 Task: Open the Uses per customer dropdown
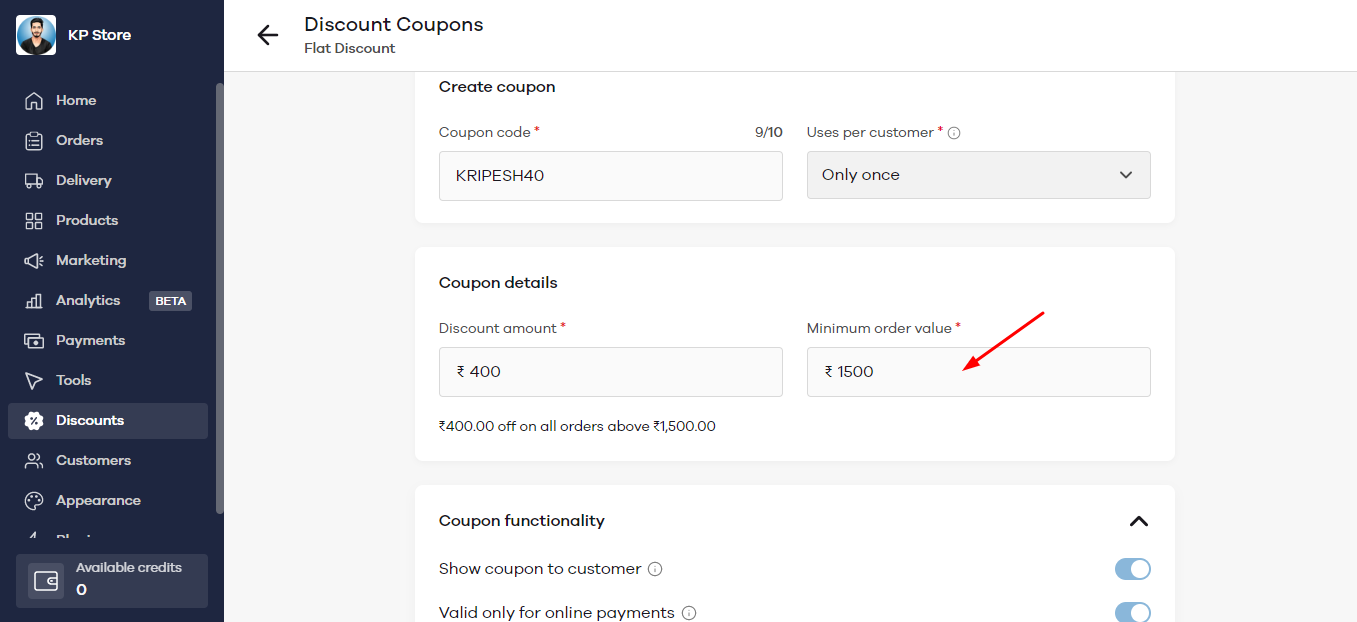pos(978,175)
